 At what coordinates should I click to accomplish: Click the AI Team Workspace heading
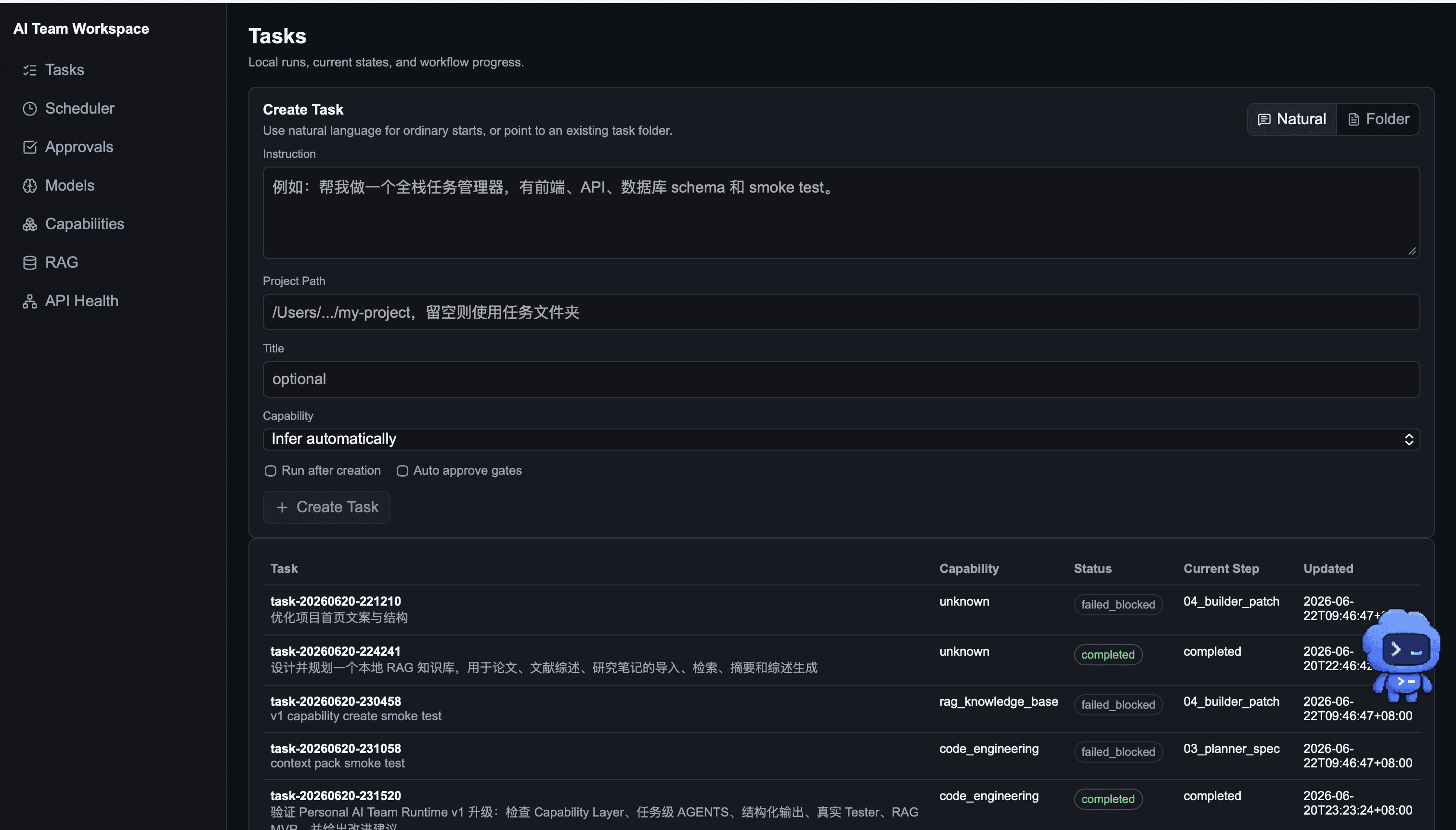(x=81, y=29)
